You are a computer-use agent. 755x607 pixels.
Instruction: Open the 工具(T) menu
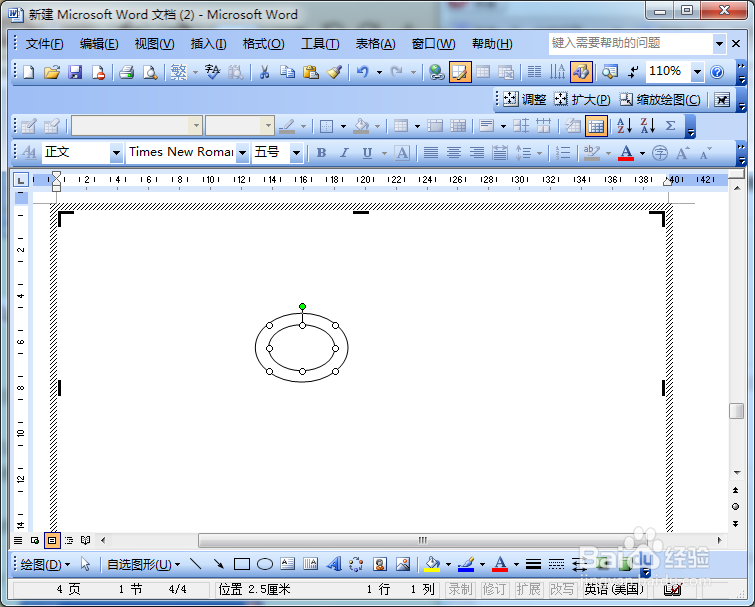[x=320, y=44]
